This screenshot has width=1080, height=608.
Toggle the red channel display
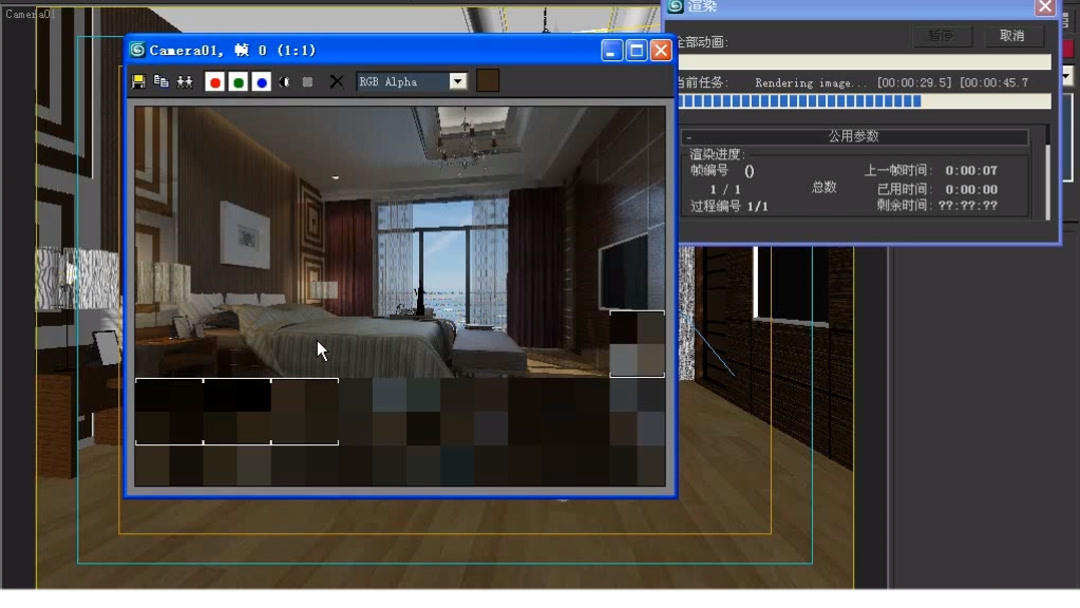pyautogui.click(x=215, y=81)
